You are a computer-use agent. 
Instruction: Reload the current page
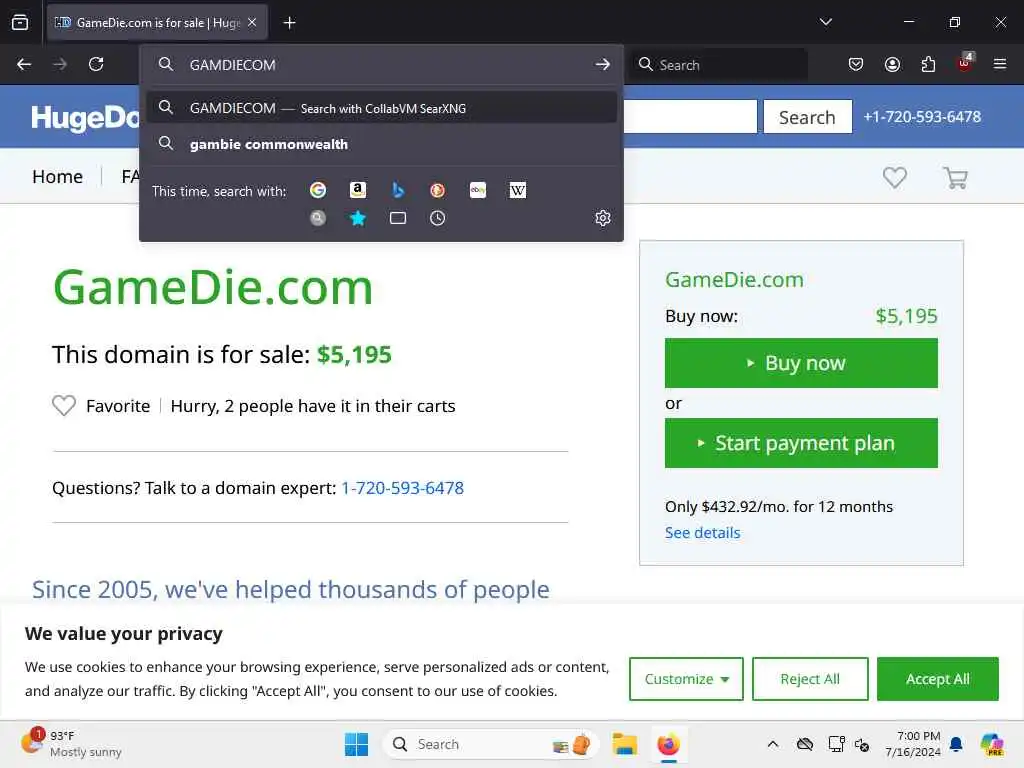(x=96, y=64)
